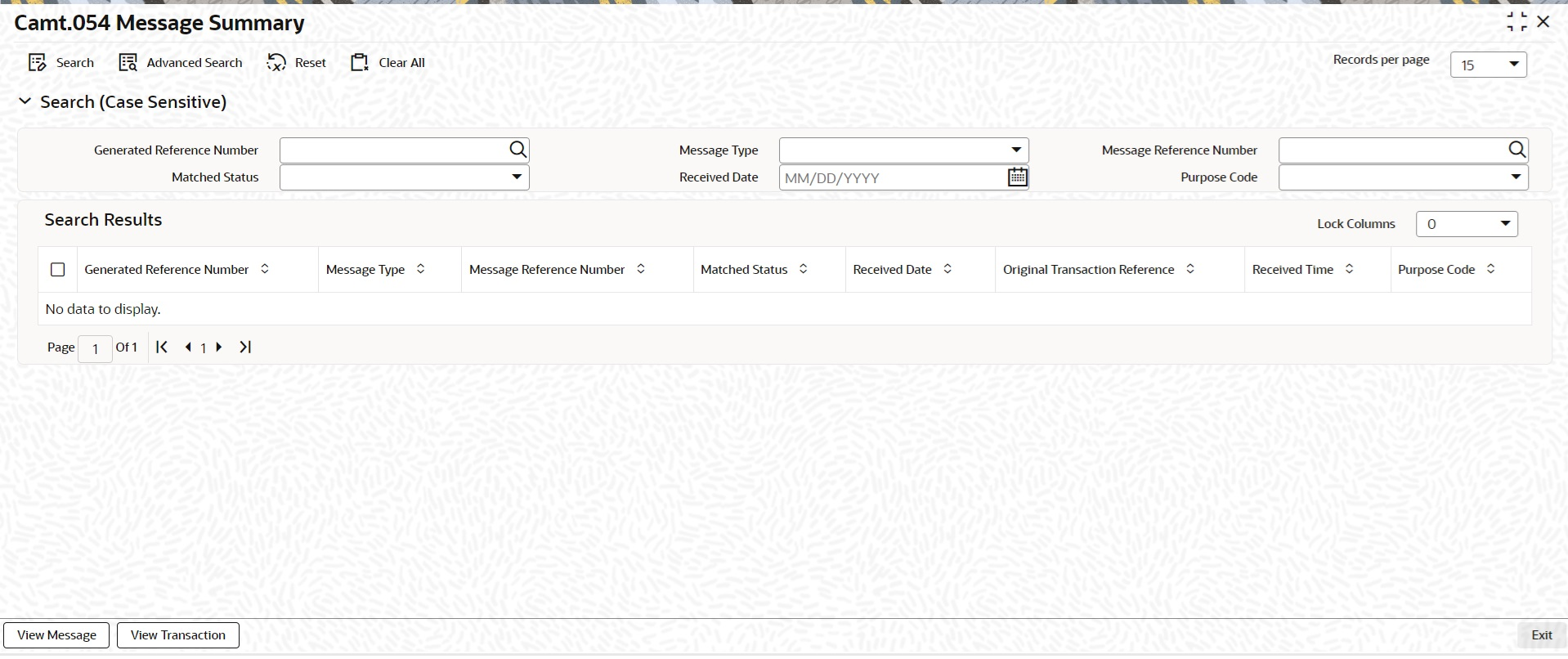Click the Search toolbar button
Image resolution: width=1568 pixels, height=659 pixels.
point(61,63)
